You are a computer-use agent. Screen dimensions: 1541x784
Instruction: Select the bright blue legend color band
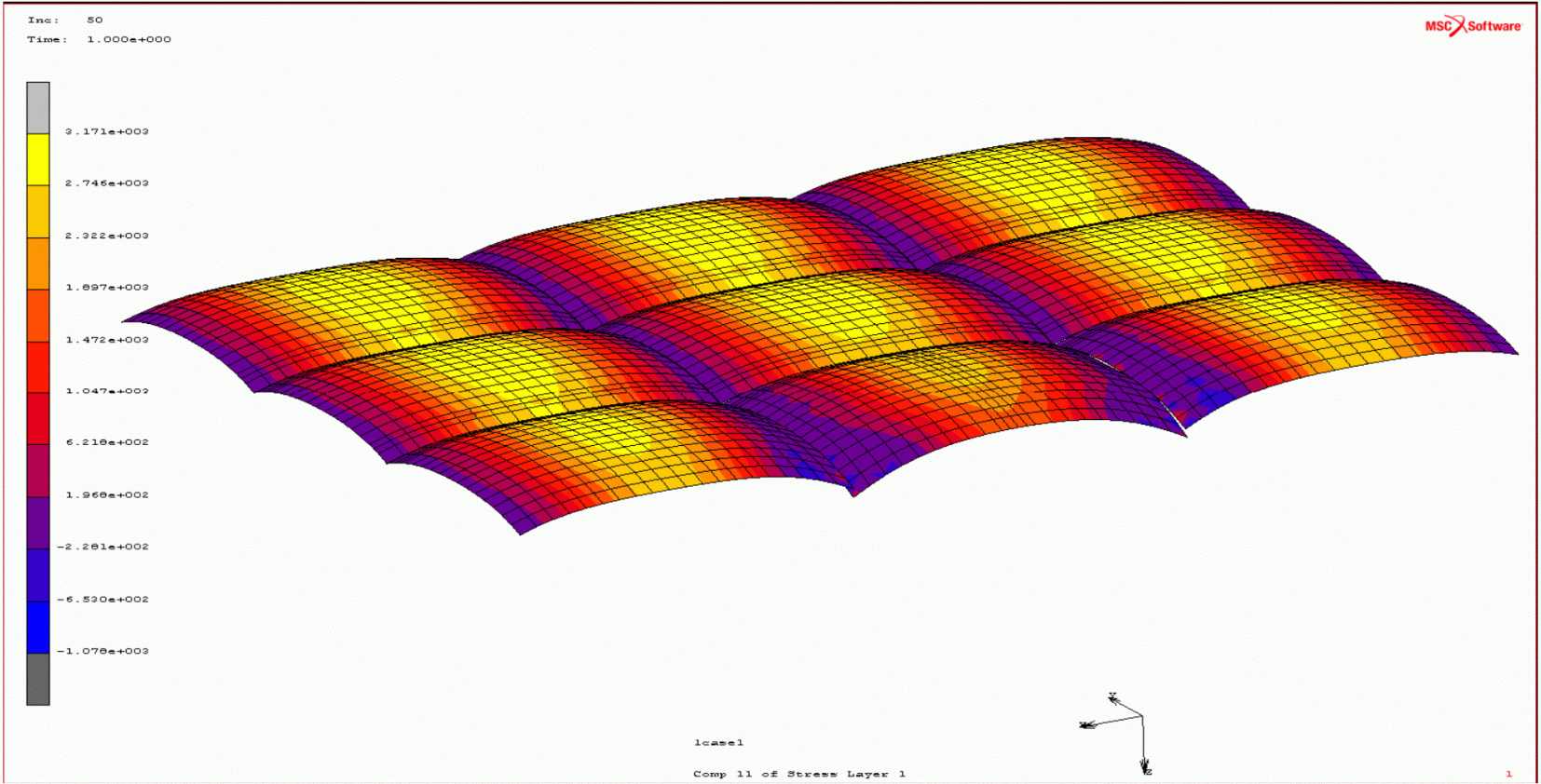click(38, 628)
